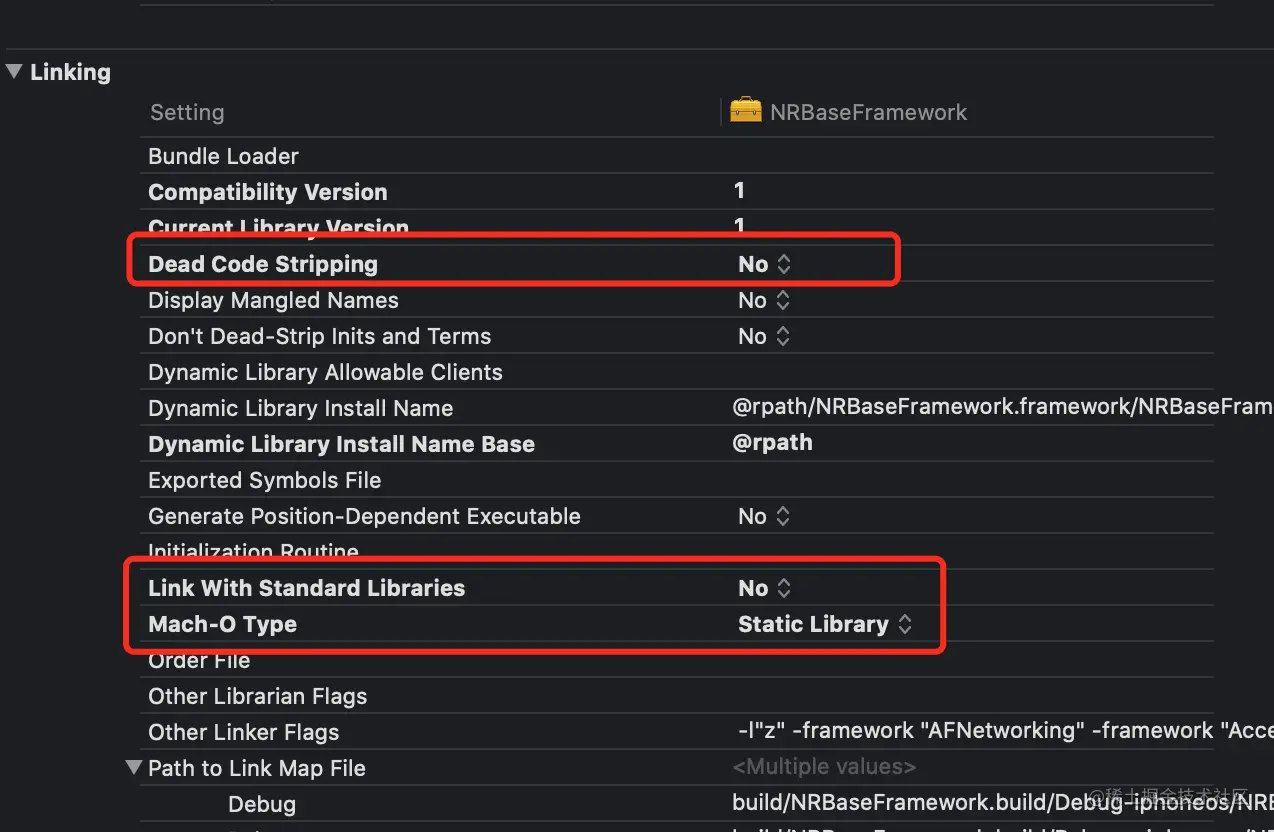Open Generate Position-Dependent Executable popup
The height and width of the screenshot is (832, 1274).
point(765,516)
